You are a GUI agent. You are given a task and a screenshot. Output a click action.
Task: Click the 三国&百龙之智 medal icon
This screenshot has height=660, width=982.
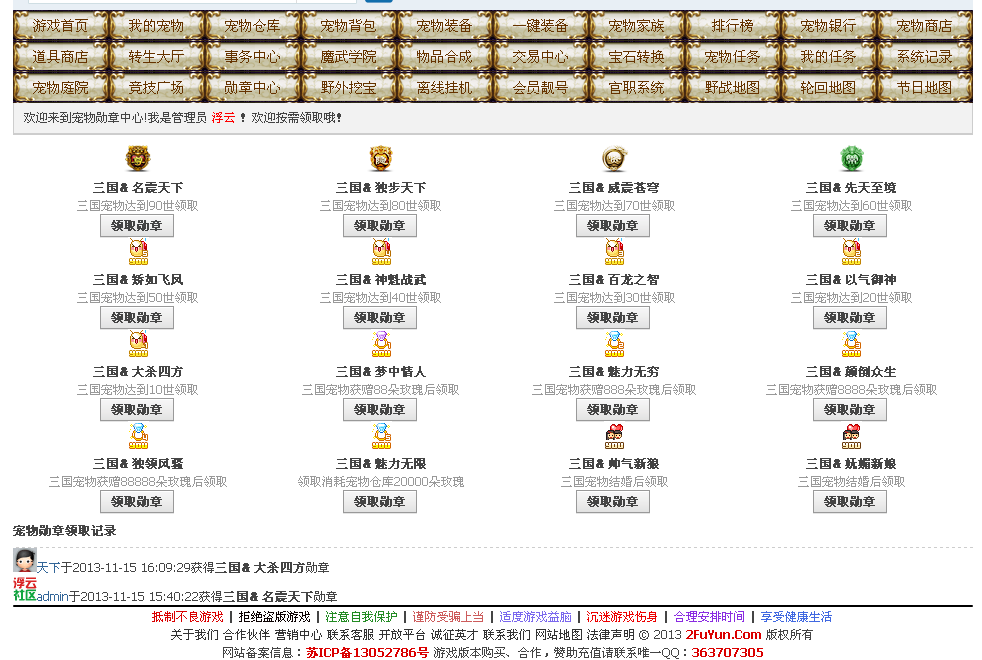click(x=613, y=252)
